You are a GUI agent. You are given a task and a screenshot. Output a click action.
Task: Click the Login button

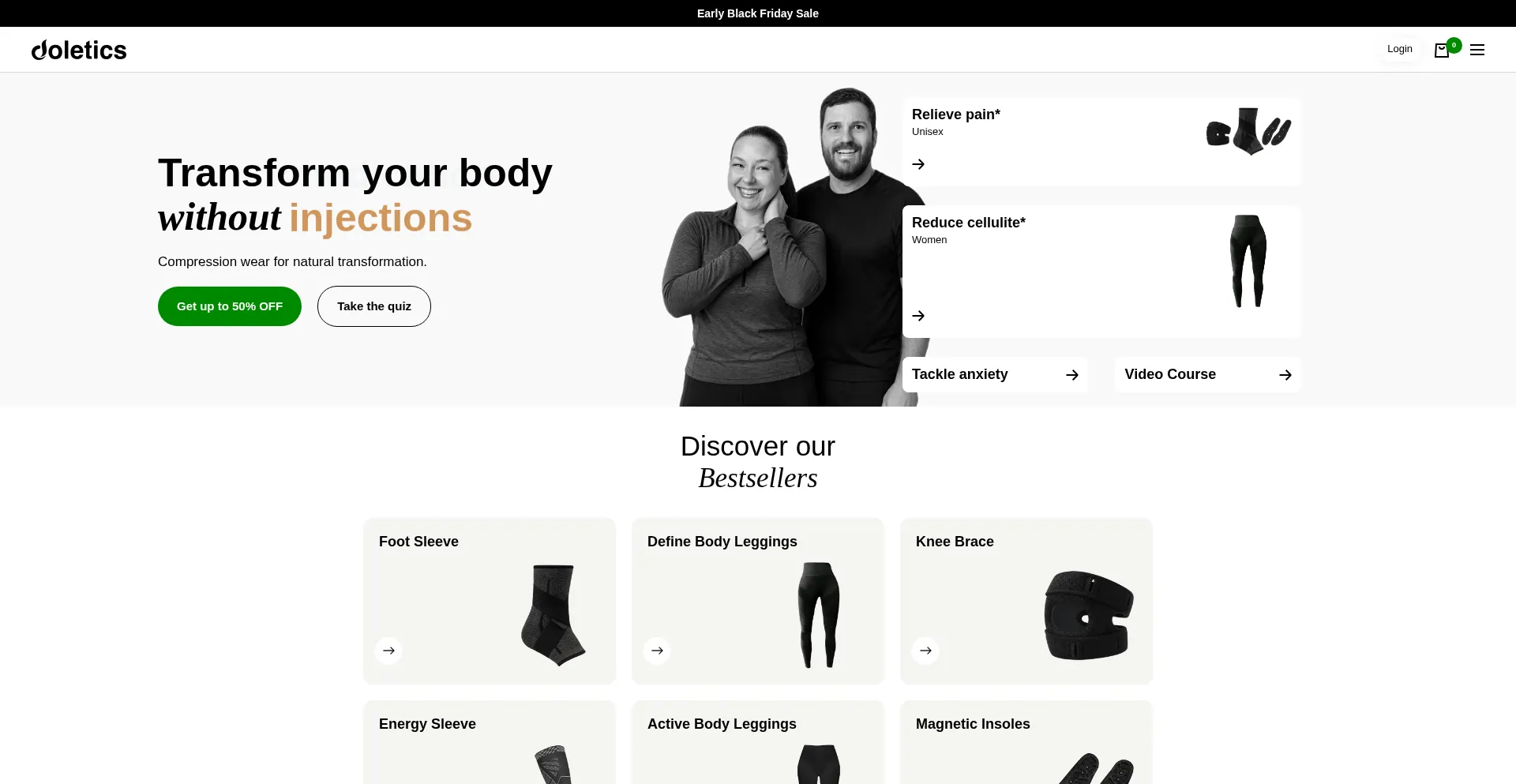pyautogui.click(x=1400, y=49)
